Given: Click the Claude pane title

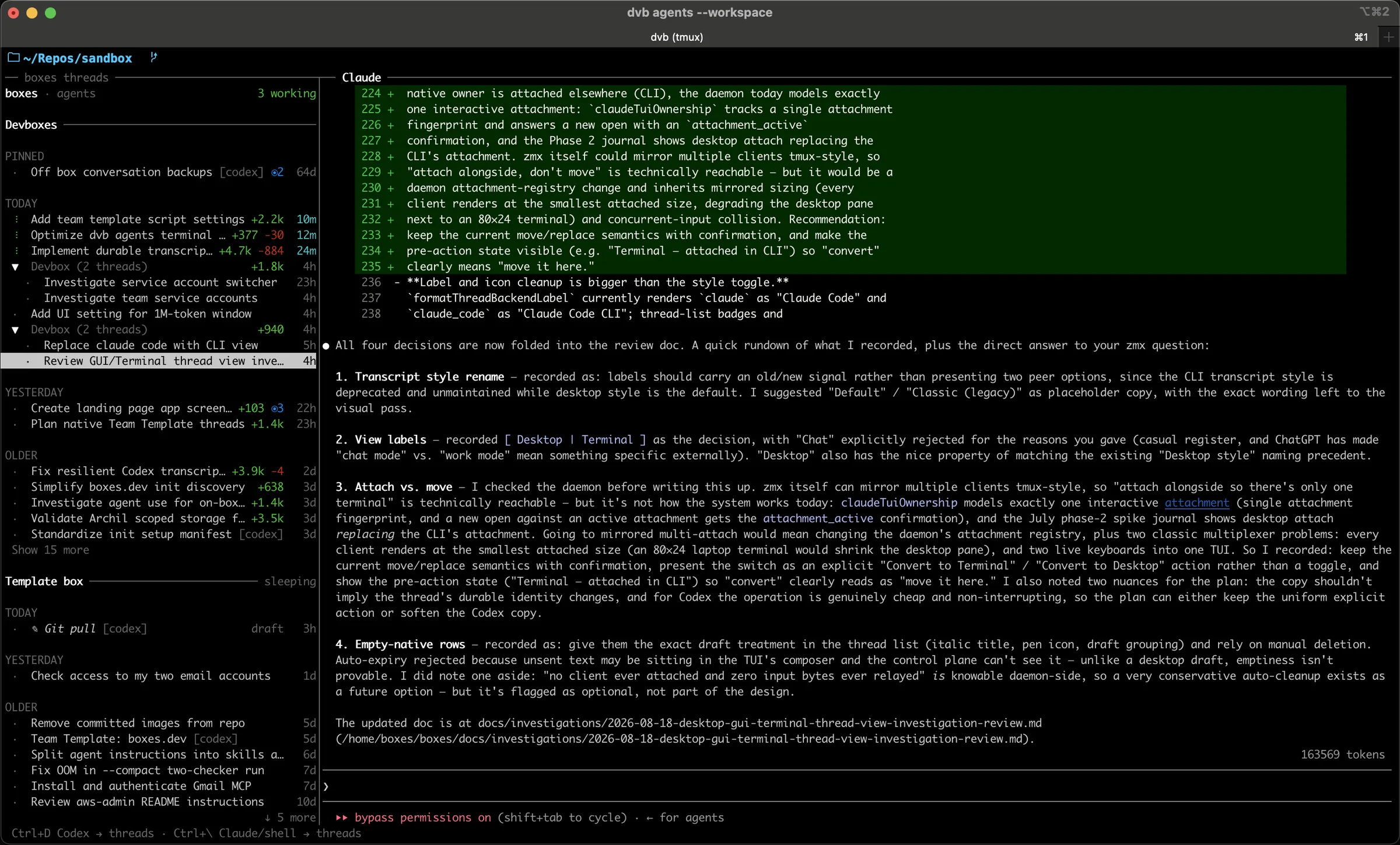Looking at the screenshot, I should tap(361, 78).
